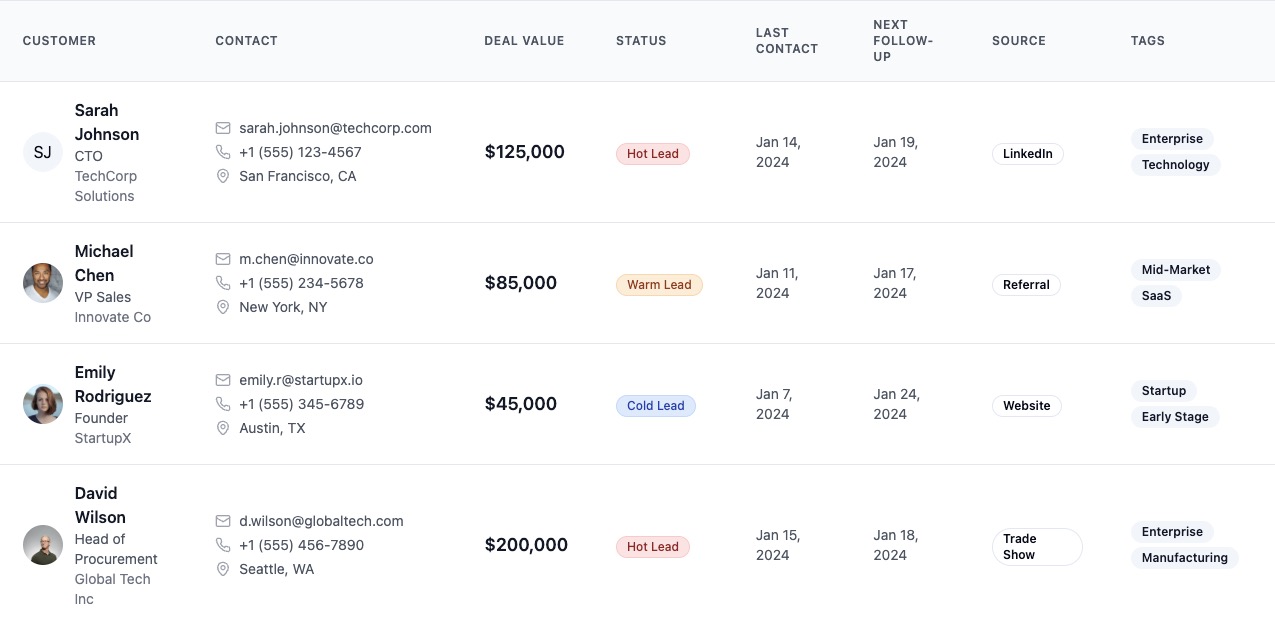This screenshot has width=1275, height=624.
Task: Click the phone icon beside +1 (555) 456-7890
Action: (223, 545)
